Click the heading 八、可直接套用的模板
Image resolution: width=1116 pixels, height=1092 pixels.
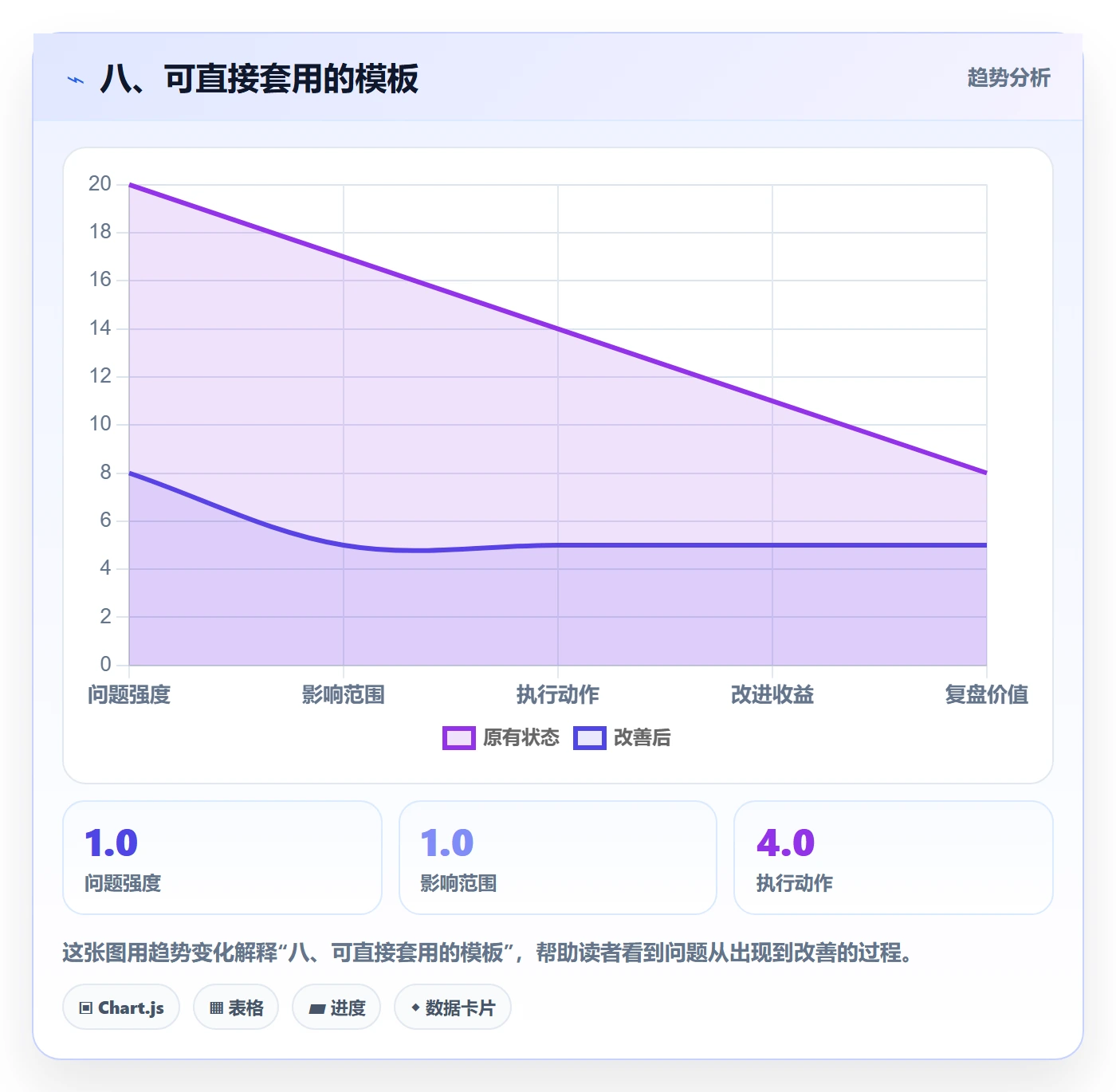coord(259,79)
